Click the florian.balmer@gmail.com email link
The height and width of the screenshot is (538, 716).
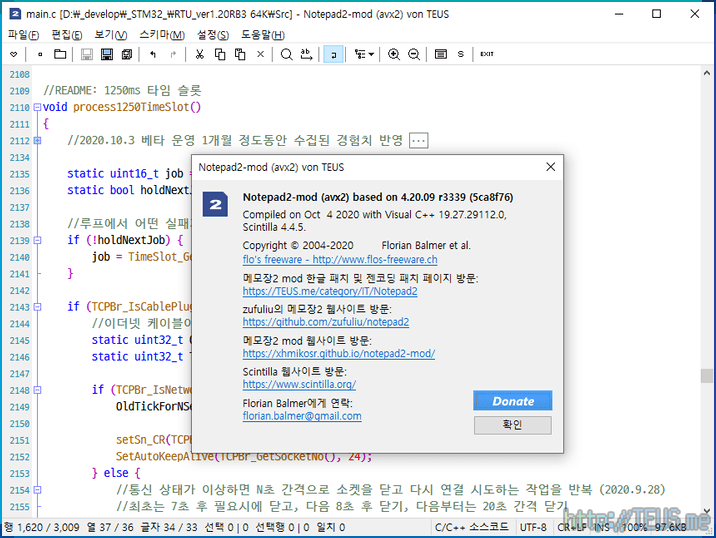pos(302,416)
